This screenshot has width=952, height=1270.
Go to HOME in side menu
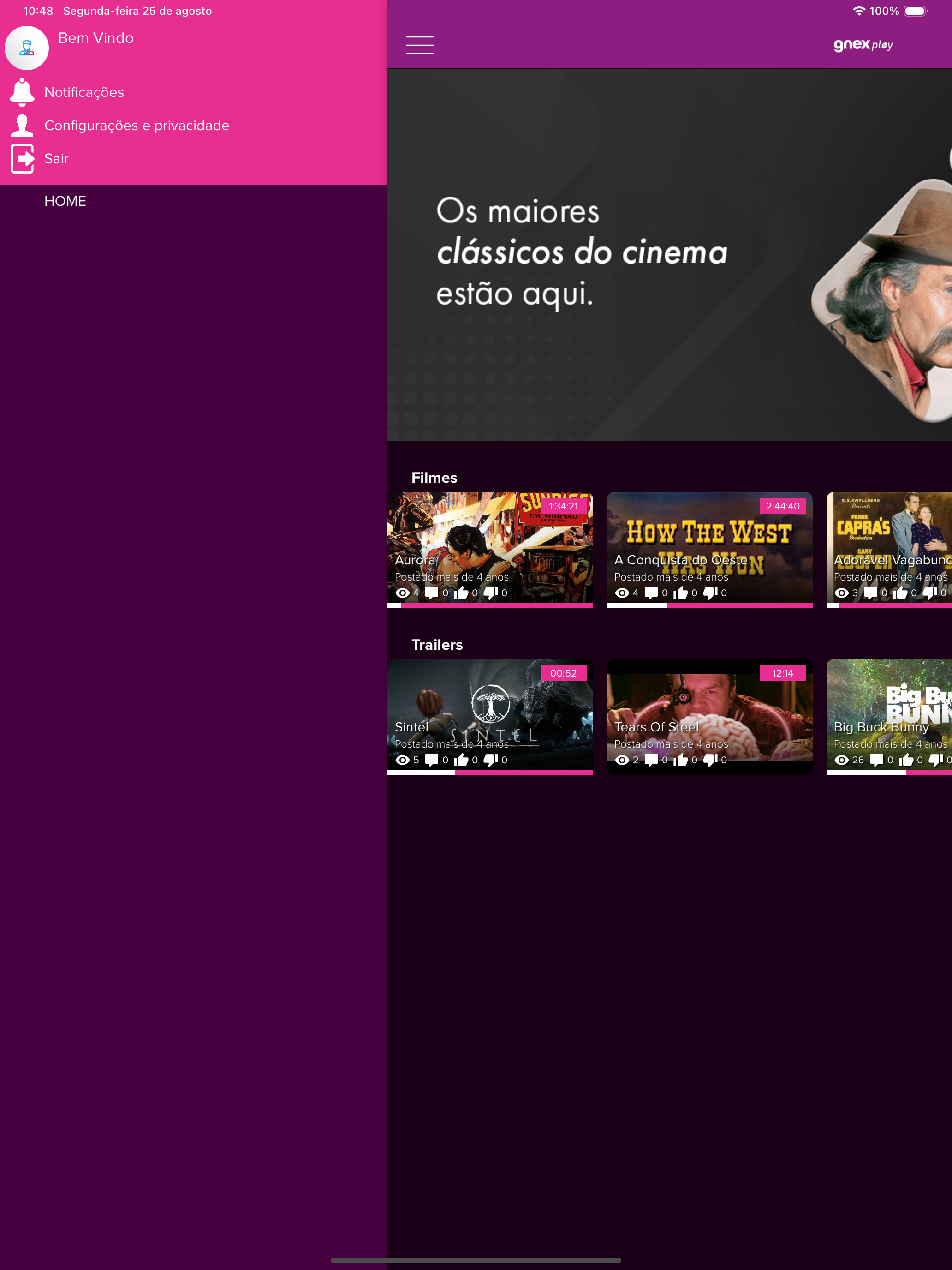[65, 201]
